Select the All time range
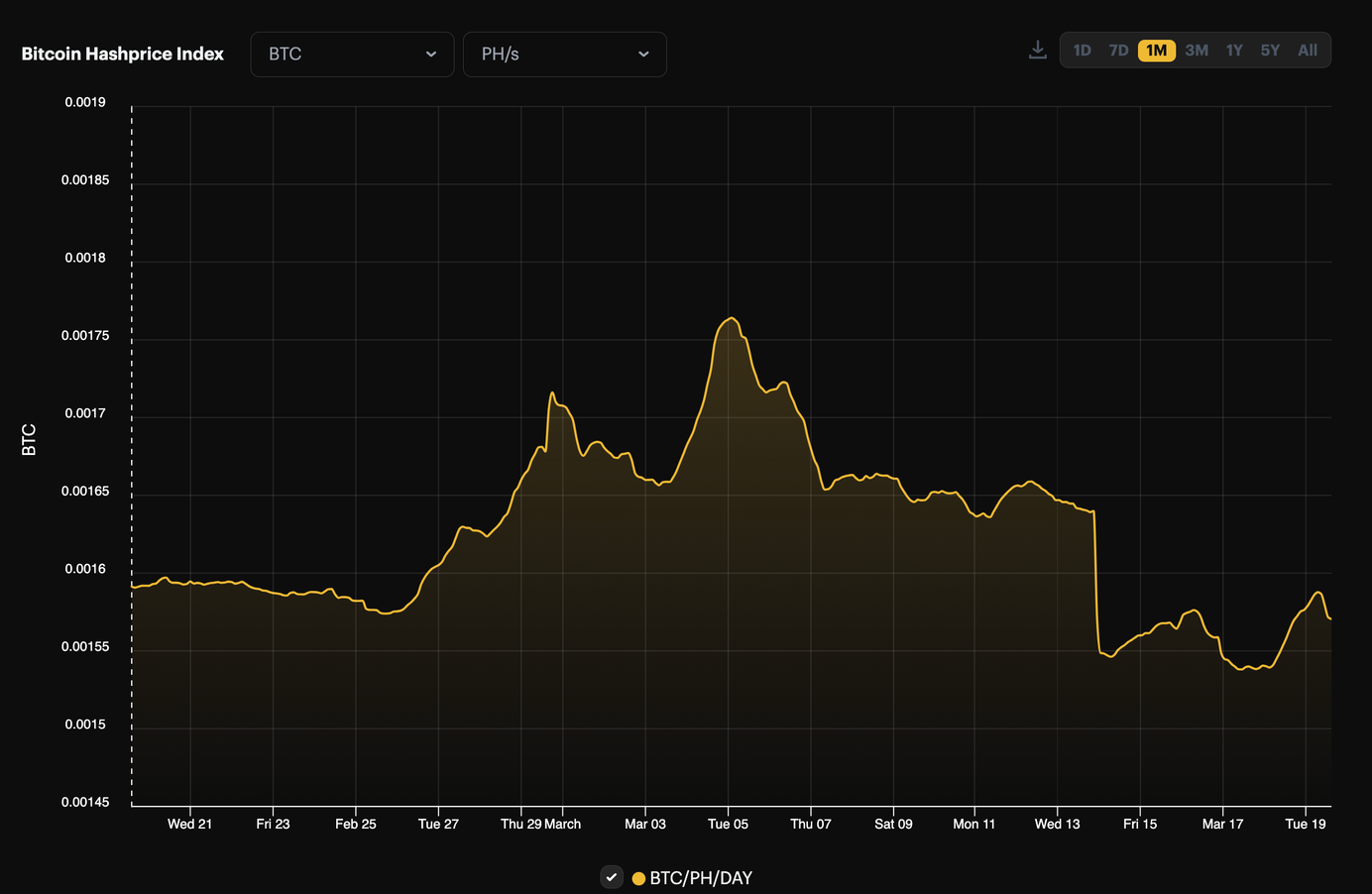Screen dimensions: 1372x894 point(1307,50)
